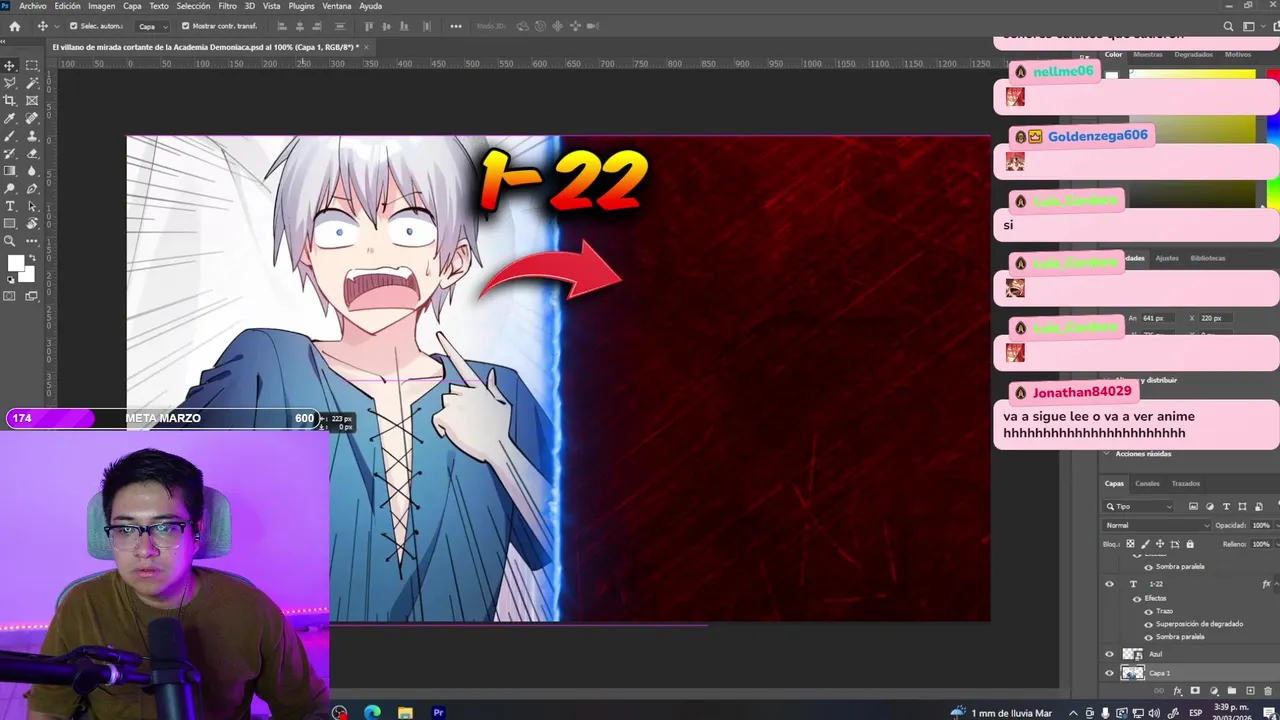Select the Eraser tool
1280x720 pixels.
(x=32, y=153)
